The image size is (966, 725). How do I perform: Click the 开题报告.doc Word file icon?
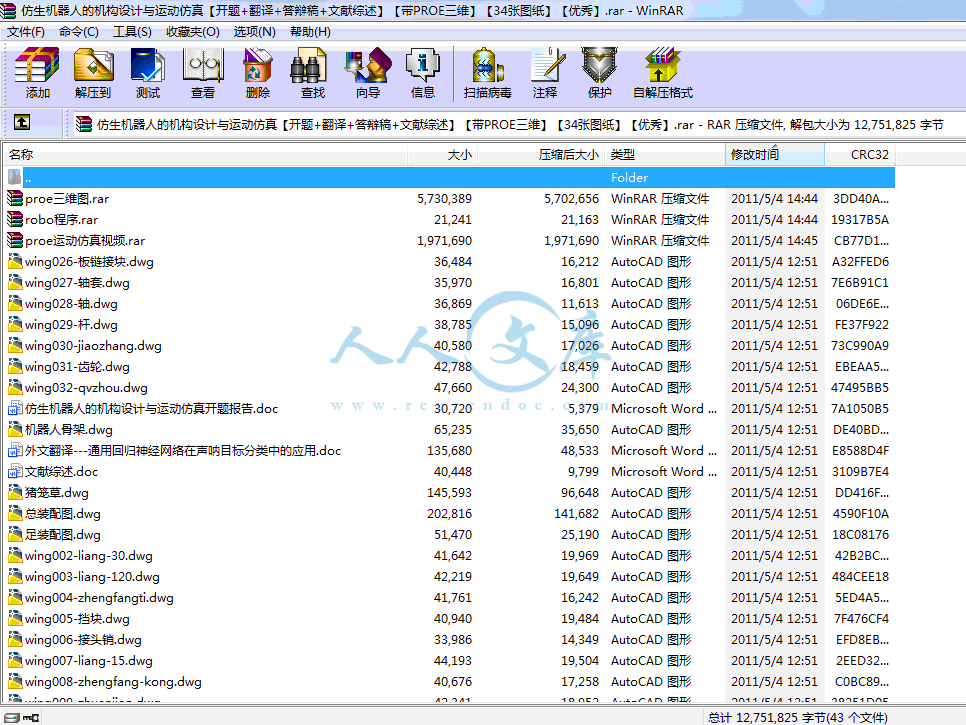[15, 408]
